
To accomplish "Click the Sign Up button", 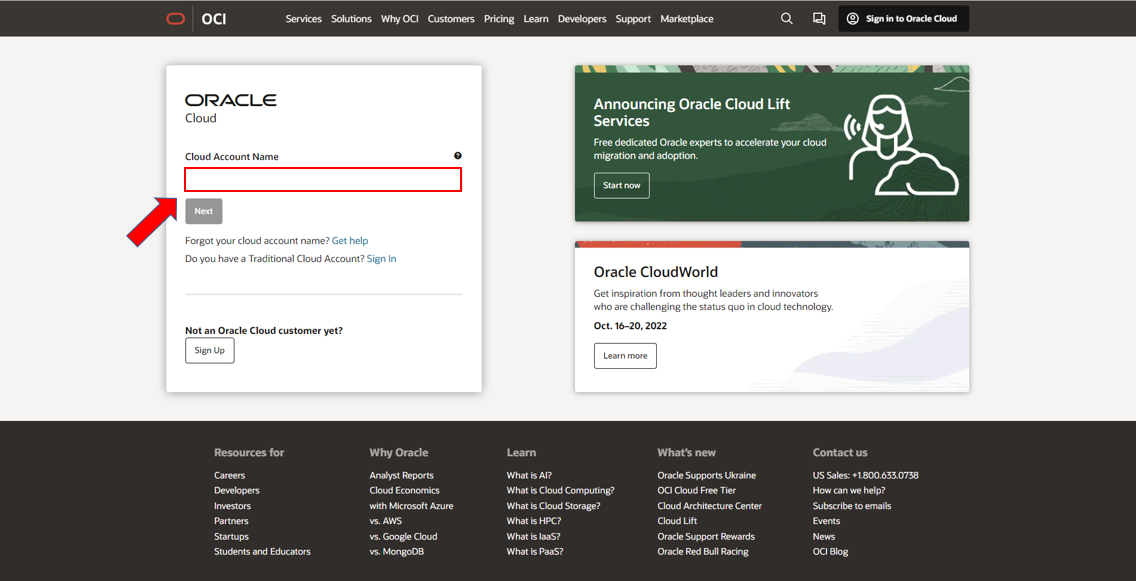I will pos(209,350).
